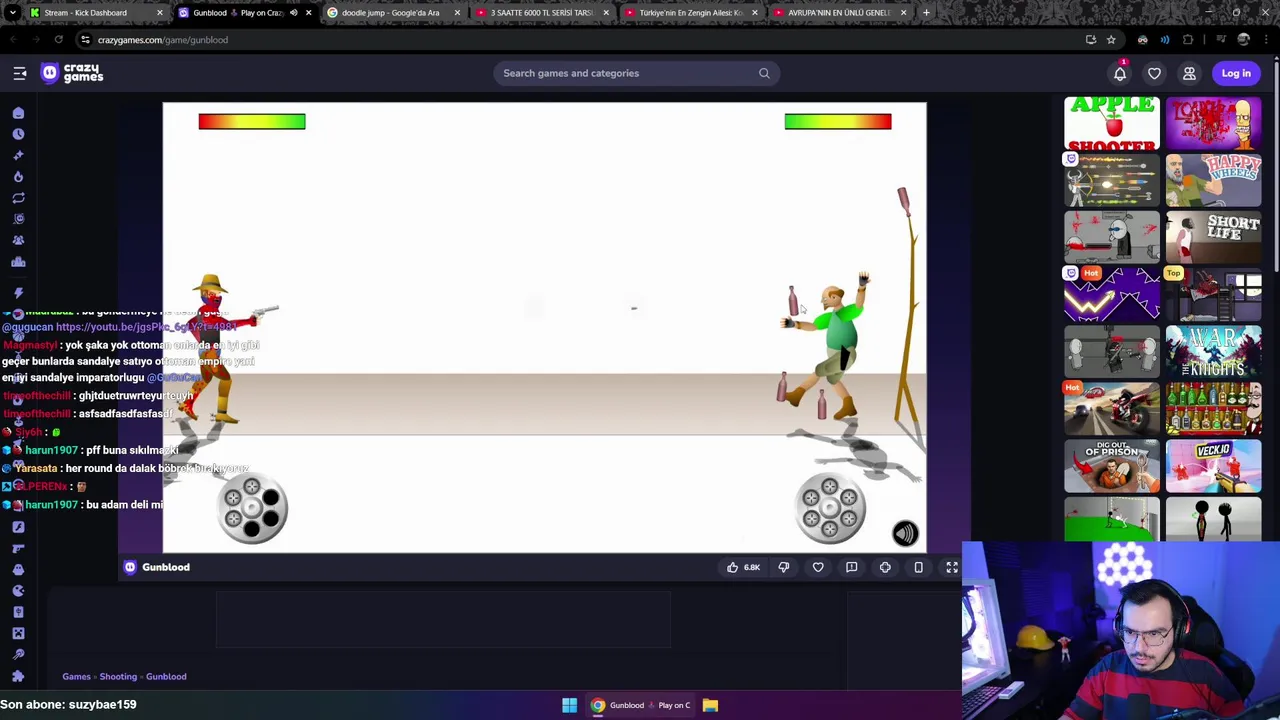This screenshot has height=720, width=1280.
Task: Log in with the Log in button
Action: tap(1236, 73)
